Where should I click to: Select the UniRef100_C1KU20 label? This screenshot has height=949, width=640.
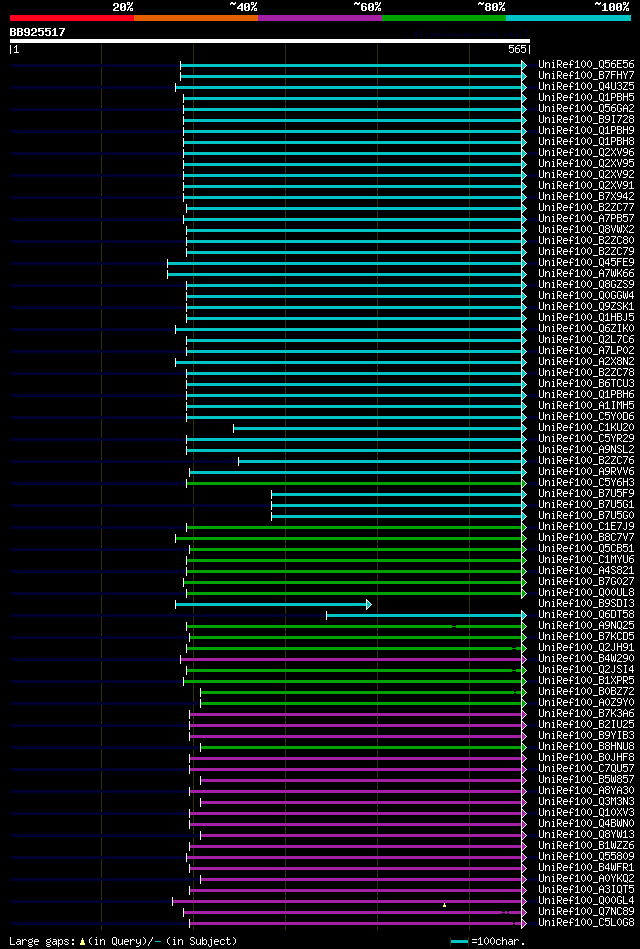coord(587,427)
